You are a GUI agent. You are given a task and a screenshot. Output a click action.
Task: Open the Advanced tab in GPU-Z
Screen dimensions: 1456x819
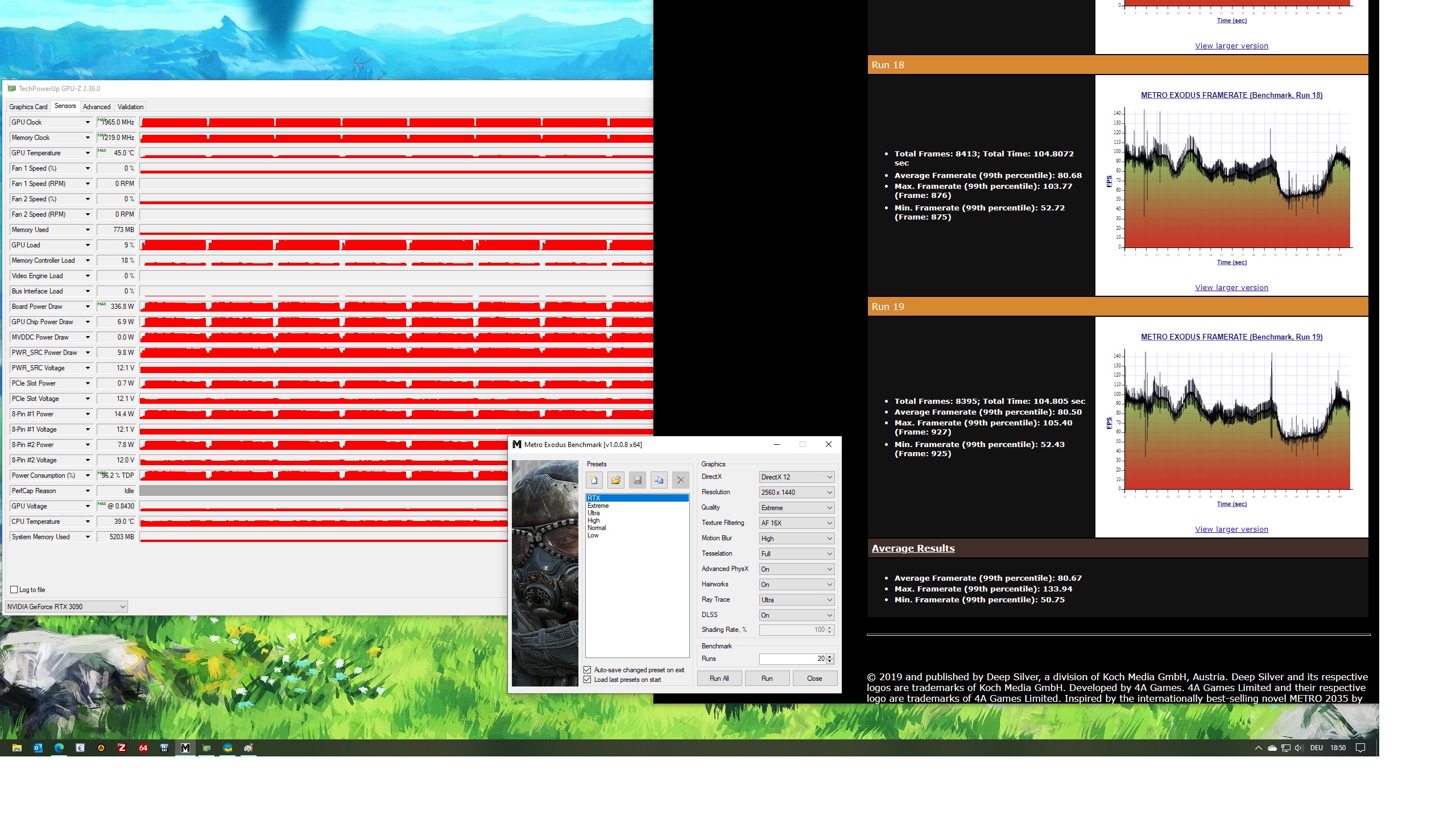[97, 107]
